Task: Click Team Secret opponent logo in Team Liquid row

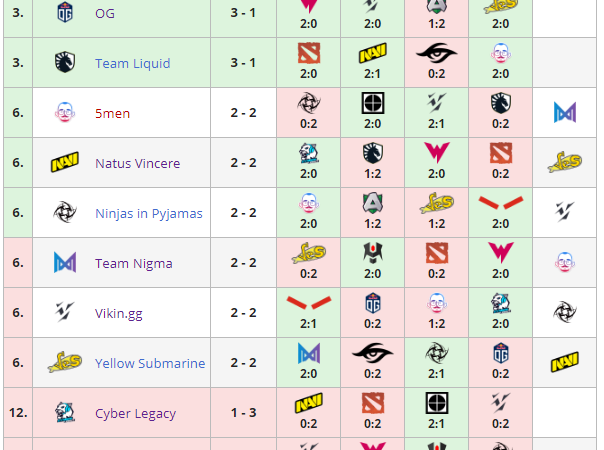Action: tap(437, 53)
